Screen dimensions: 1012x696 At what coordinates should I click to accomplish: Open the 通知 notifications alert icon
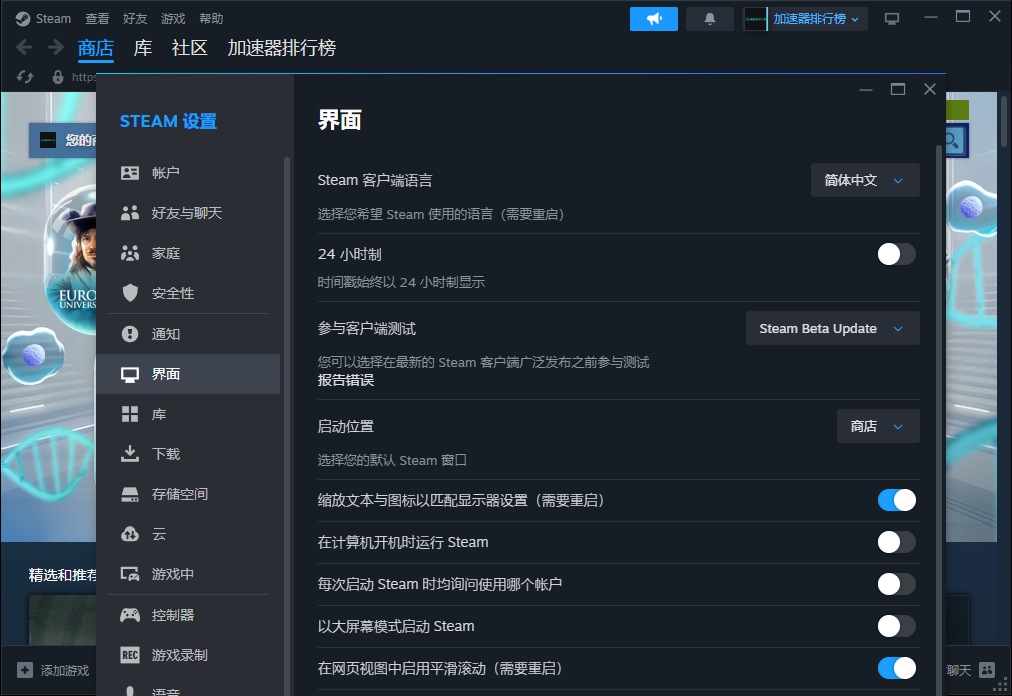tap(130, 334)
